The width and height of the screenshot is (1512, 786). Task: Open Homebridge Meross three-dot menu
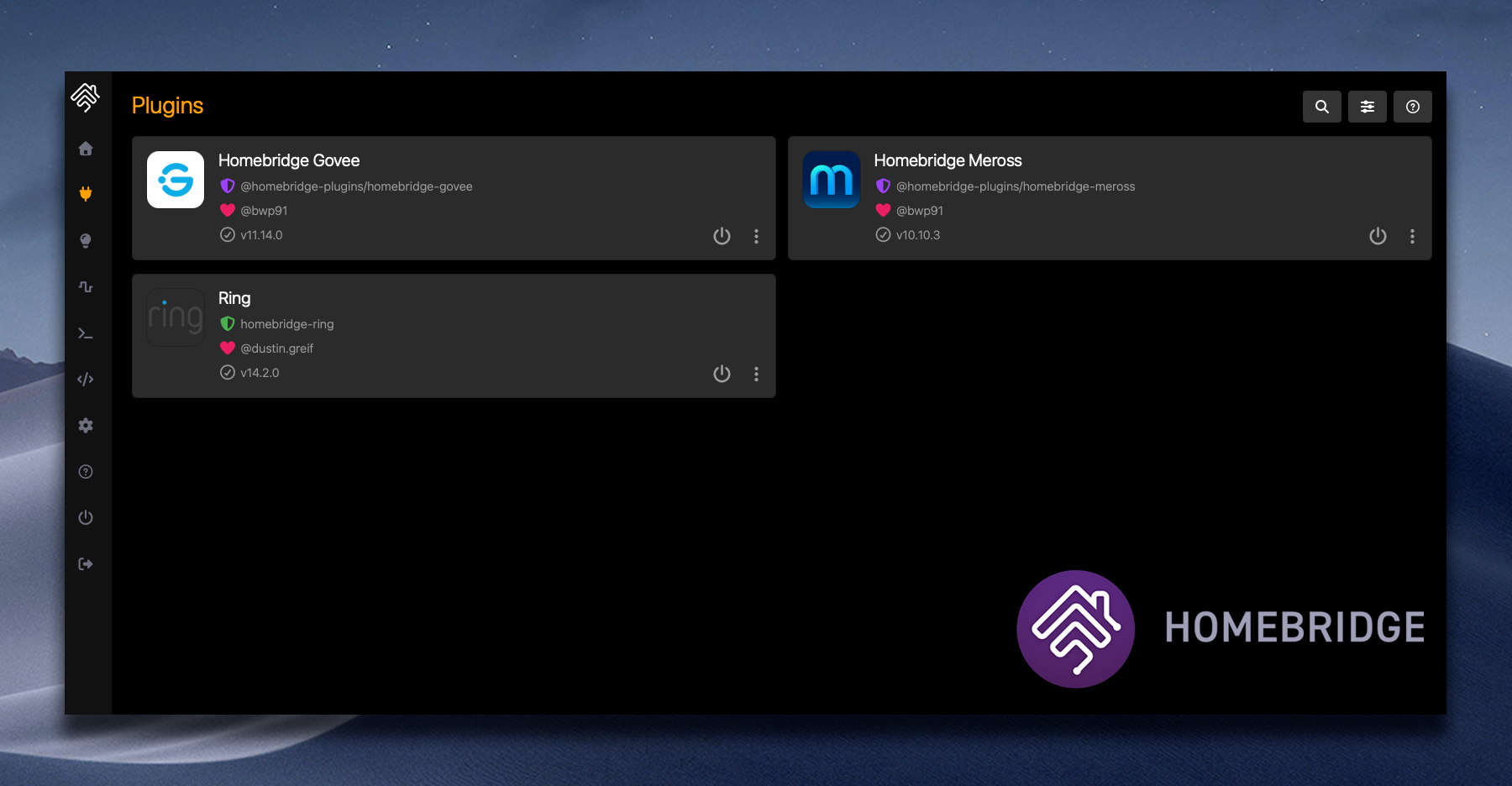(x=1412, y=236)
